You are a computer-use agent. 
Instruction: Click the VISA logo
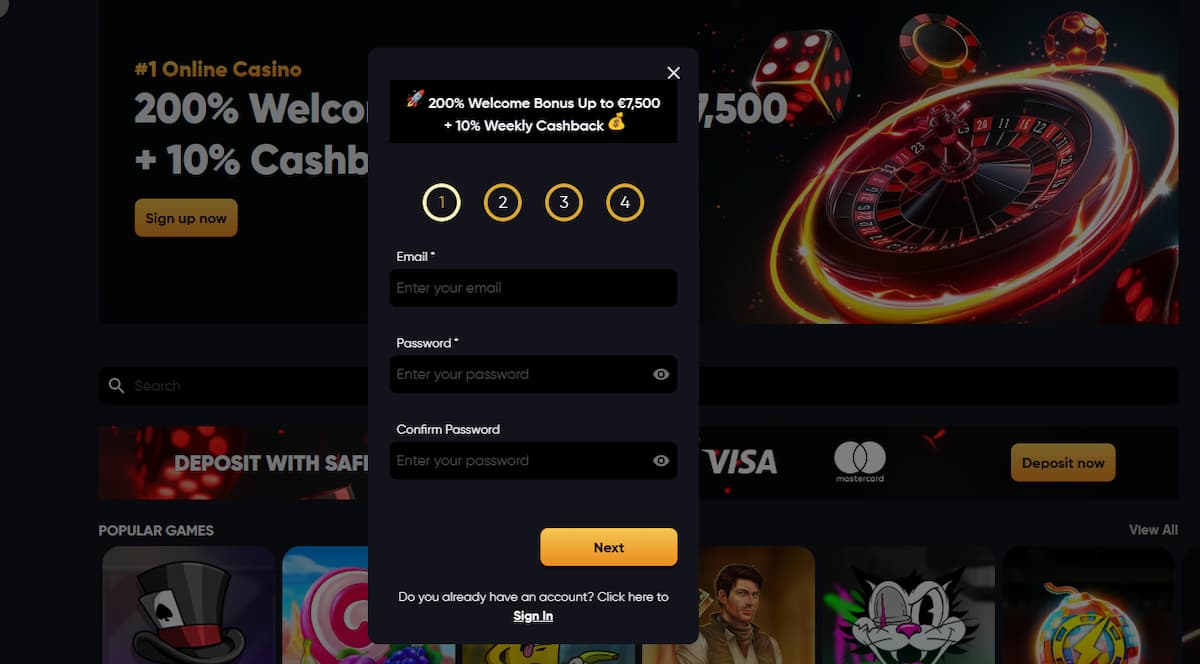pos(740,461)
